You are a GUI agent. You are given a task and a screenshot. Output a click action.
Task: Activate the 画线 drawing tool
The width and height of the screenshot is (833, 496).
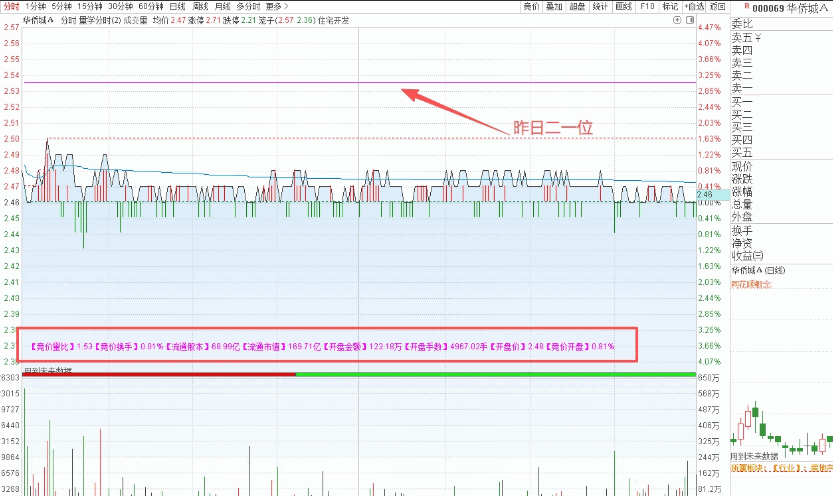click(x=624, y=6)
